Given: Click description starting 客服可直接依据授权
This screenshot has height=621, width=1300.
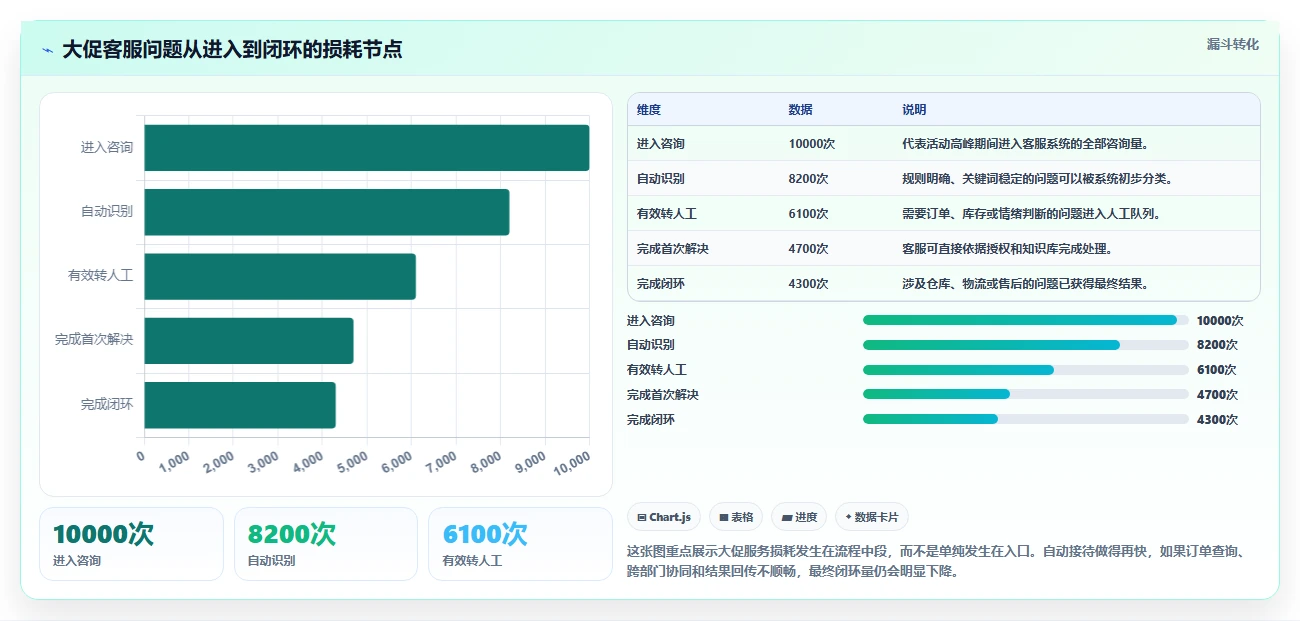Looking at the screenshot, I should coord(1007,249).
